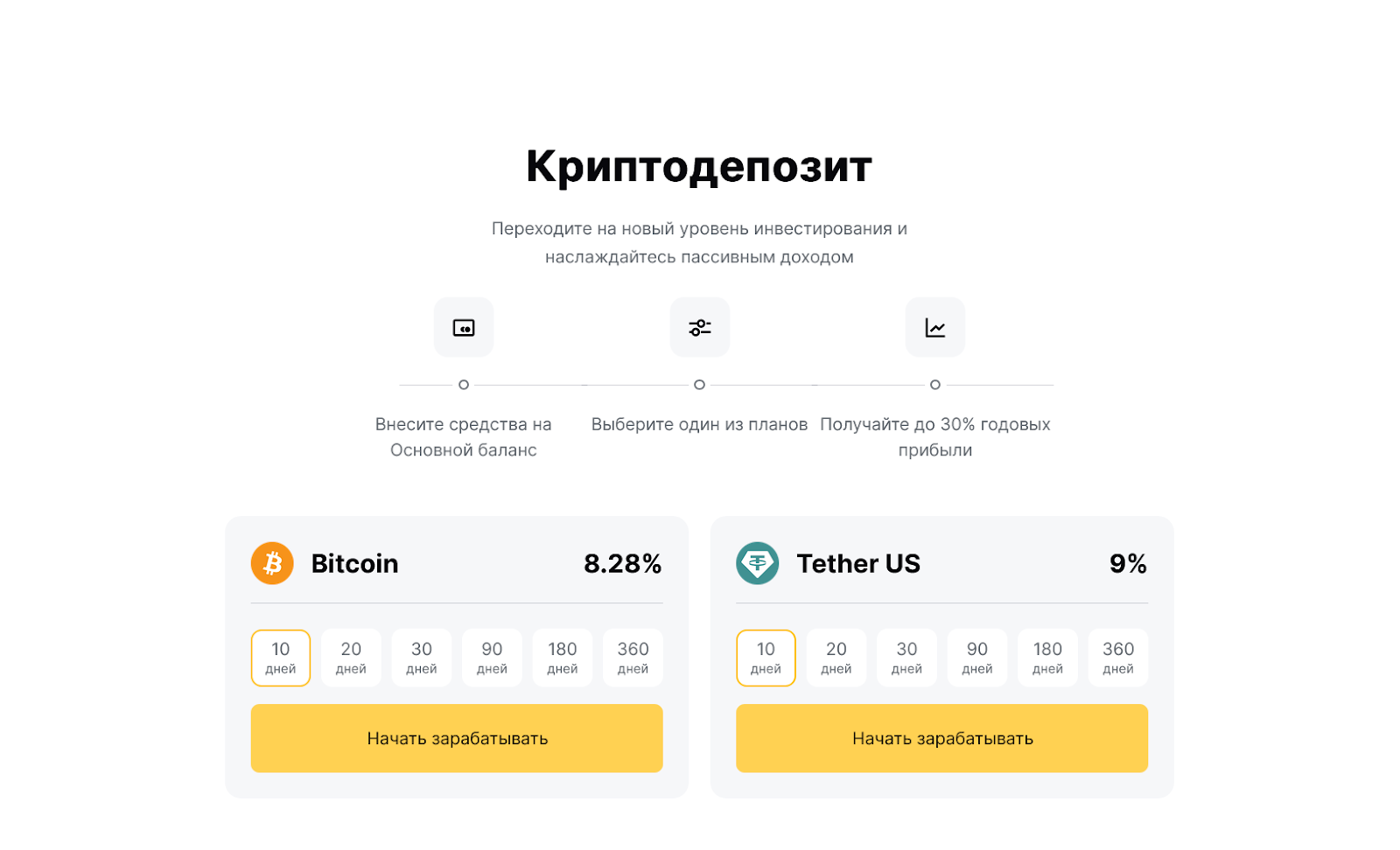
Task: Pick the 90 days Bitcoin plan
Action: point(492,658)
